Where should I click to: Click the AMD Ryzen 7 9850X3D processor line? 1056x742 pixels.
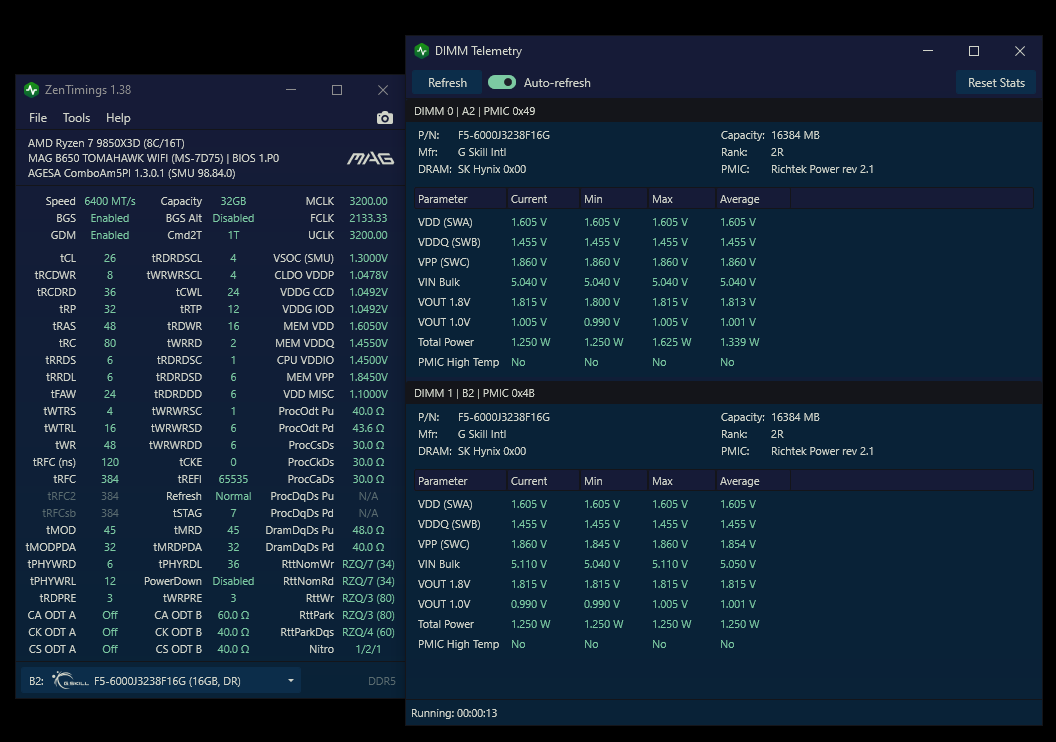(106, 143)
